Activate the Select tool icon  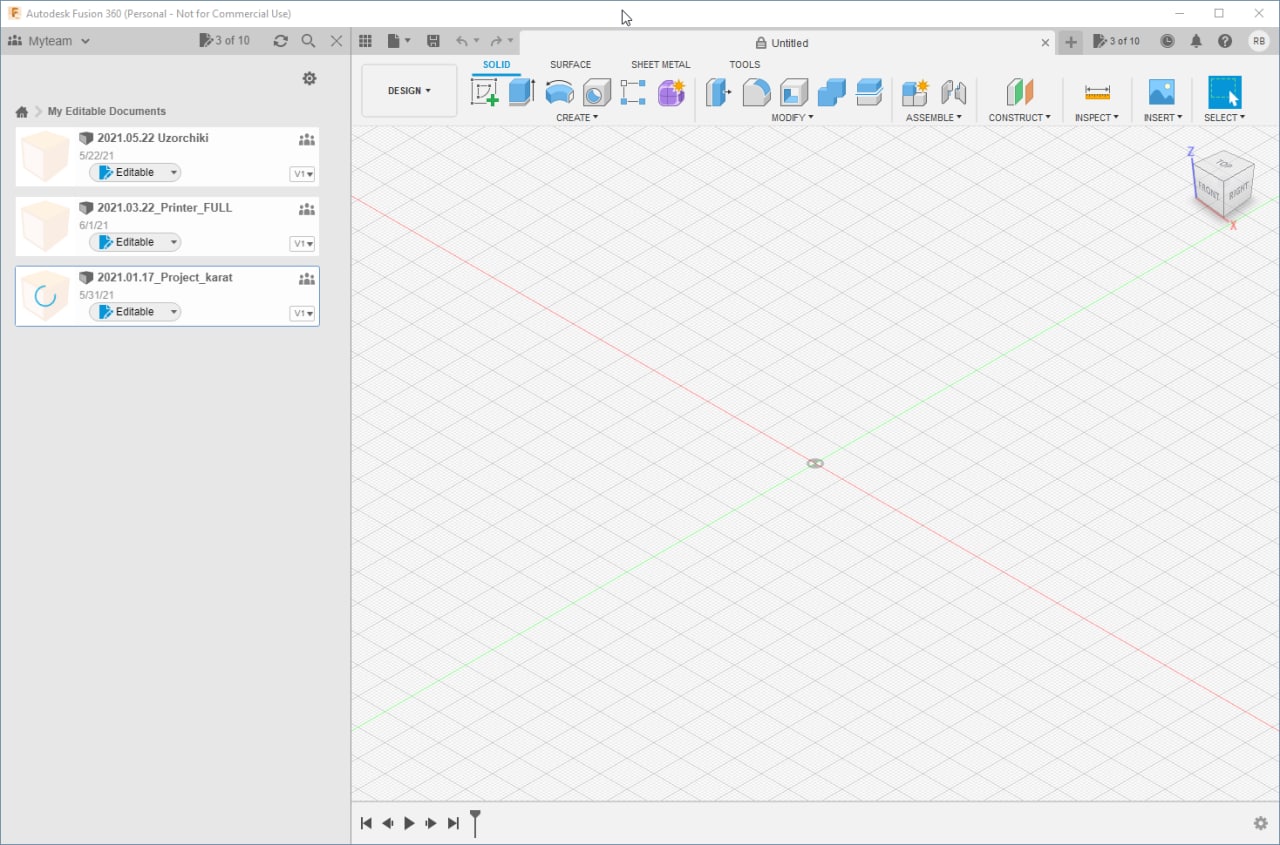1224,92
